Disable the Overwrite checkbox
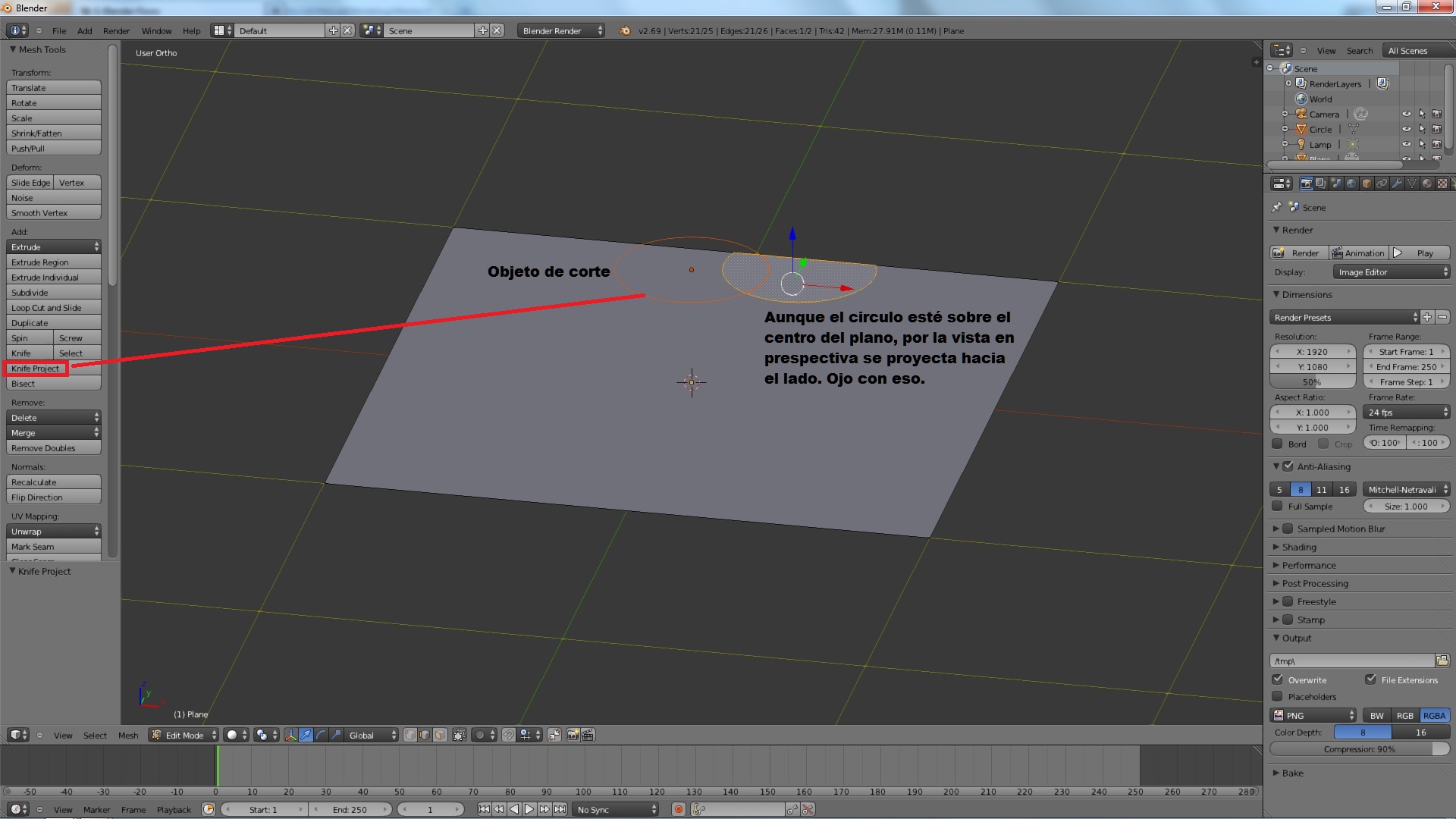This screenshot has height=819, width=1456. [1278, 679]
